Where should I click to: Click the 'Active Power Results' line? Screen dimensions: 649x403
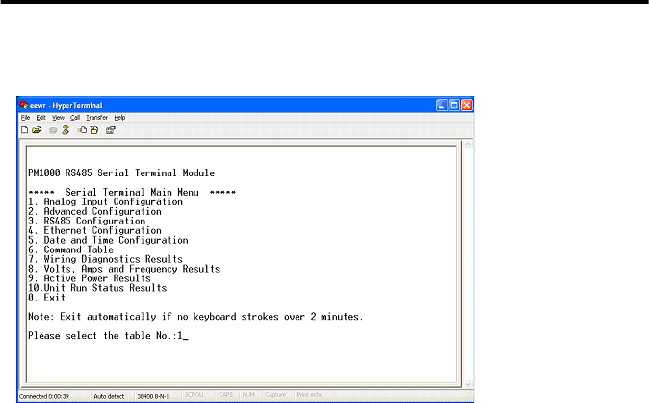[x=89, y=278]
